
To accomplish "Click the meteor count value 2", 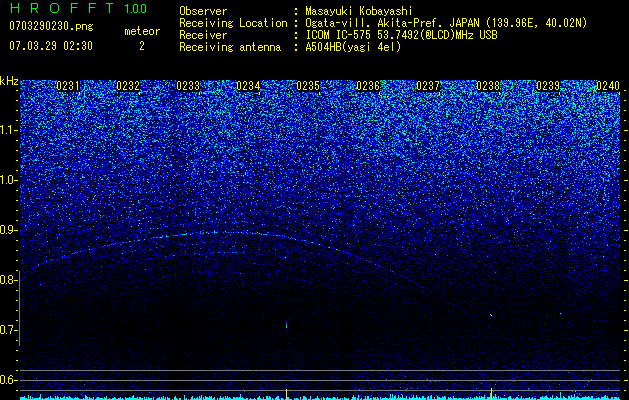I will (x=142, y=46).
